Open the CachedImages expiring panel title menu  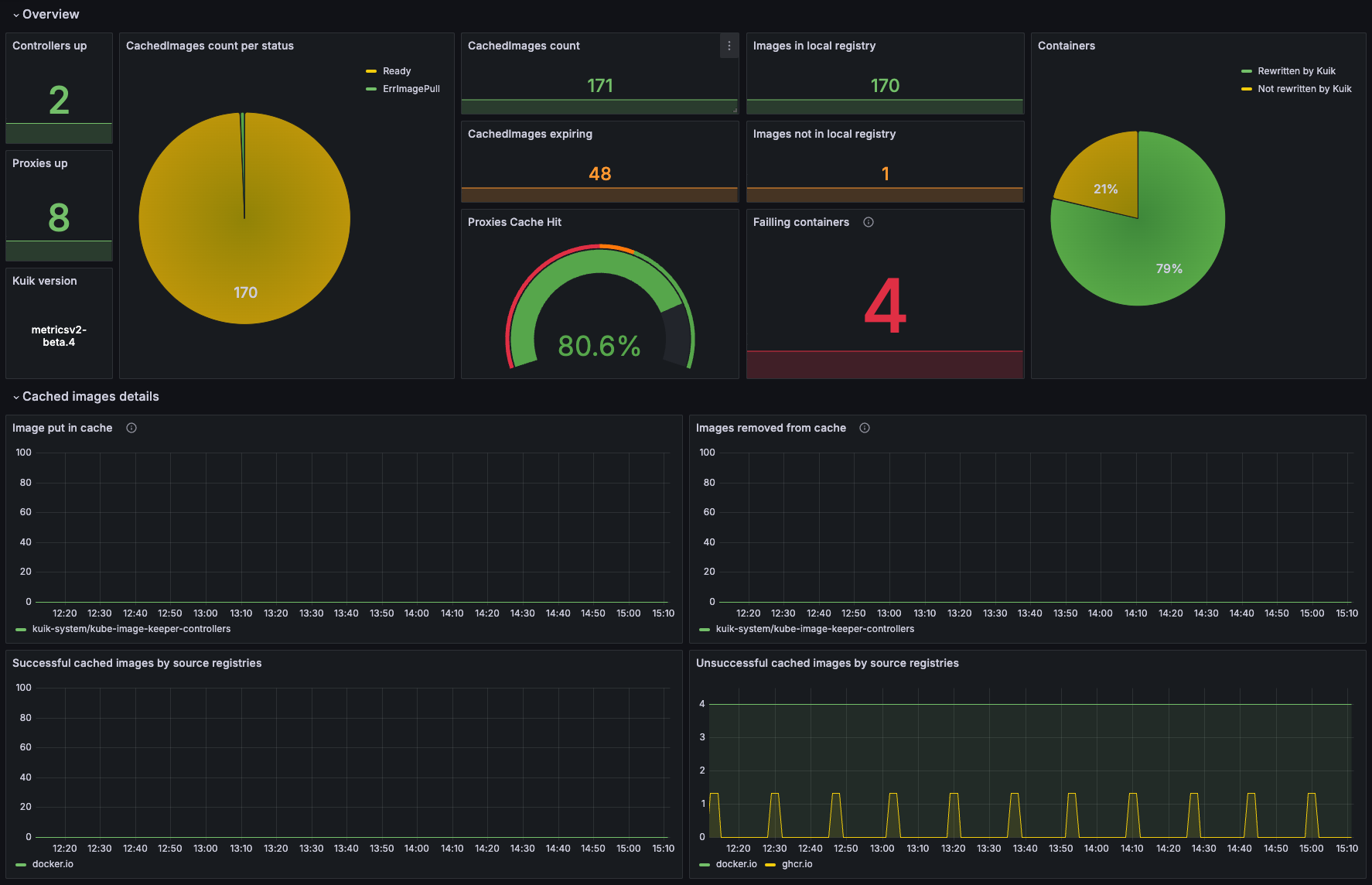530,134
